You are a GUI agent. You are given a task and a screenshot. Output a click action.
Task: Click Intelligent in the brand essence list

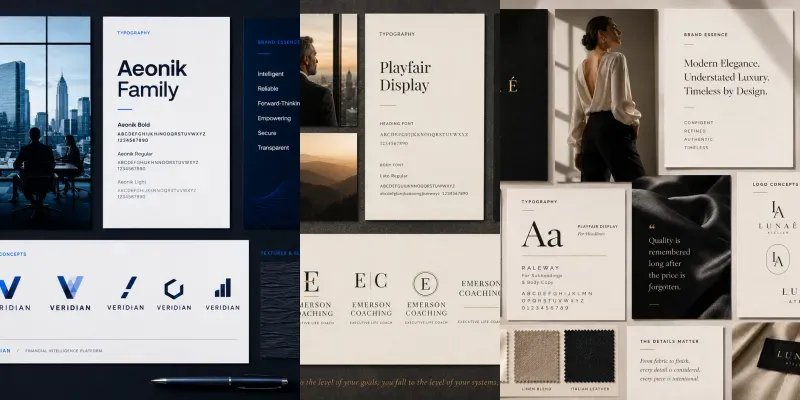click(270, 74)
